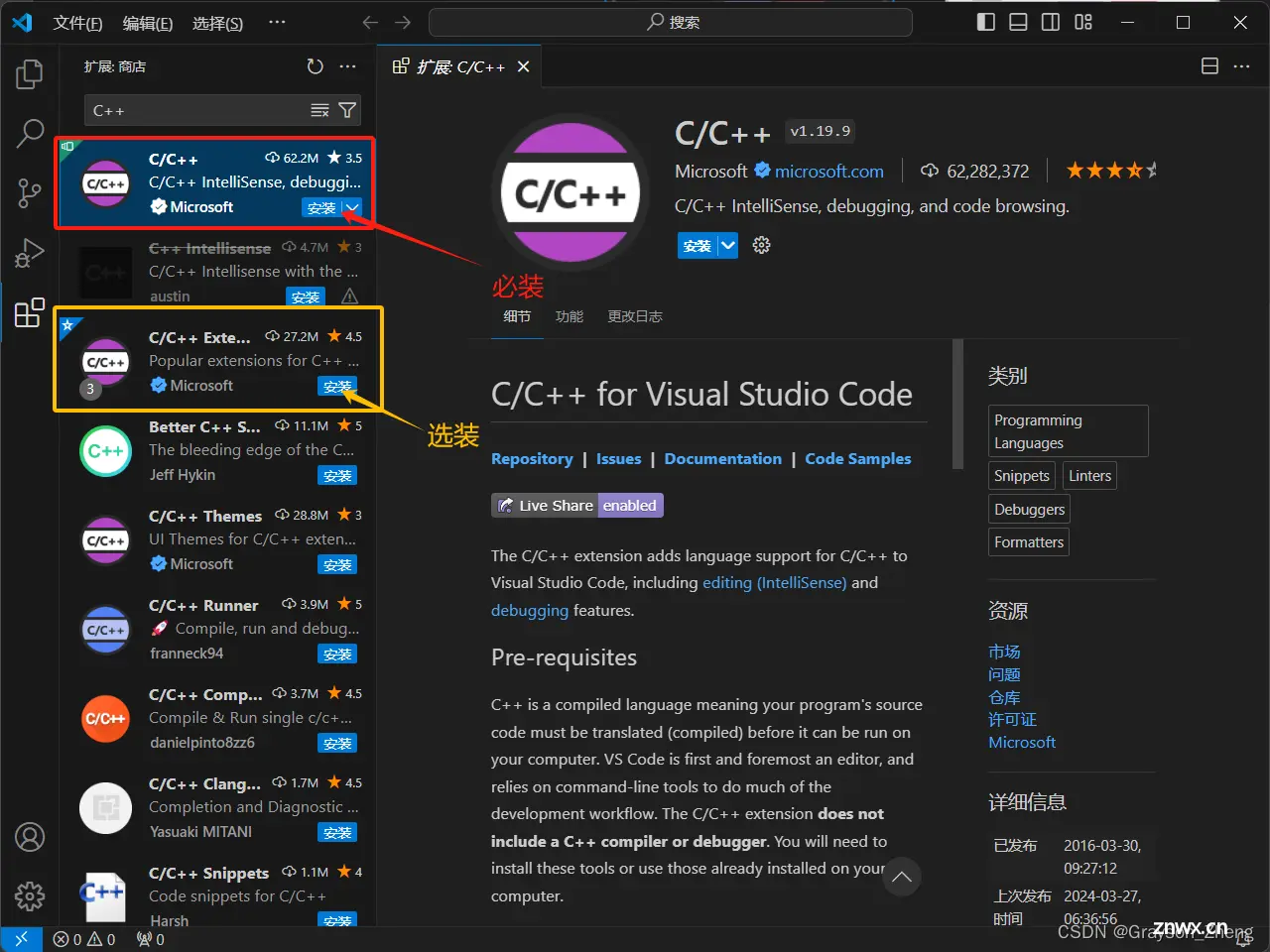Open the VS Code logo menu
1270x952 pixels.
(x=22, y=22)
